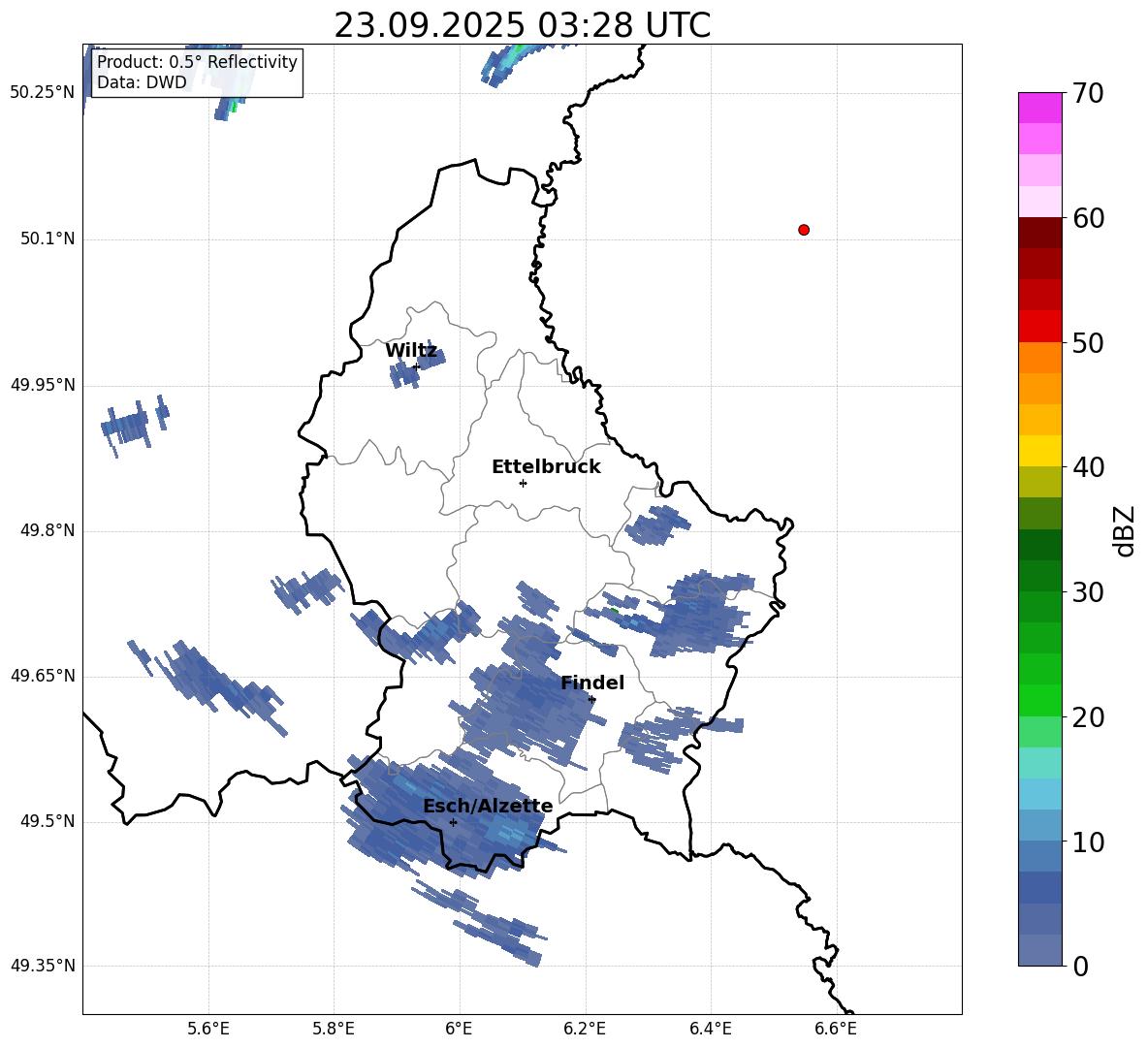Viewport: 1148px width, 1048px height.
Task: Pick the dark blue swatch below 10 dBZ
Action: click(x=1039, y=887)
